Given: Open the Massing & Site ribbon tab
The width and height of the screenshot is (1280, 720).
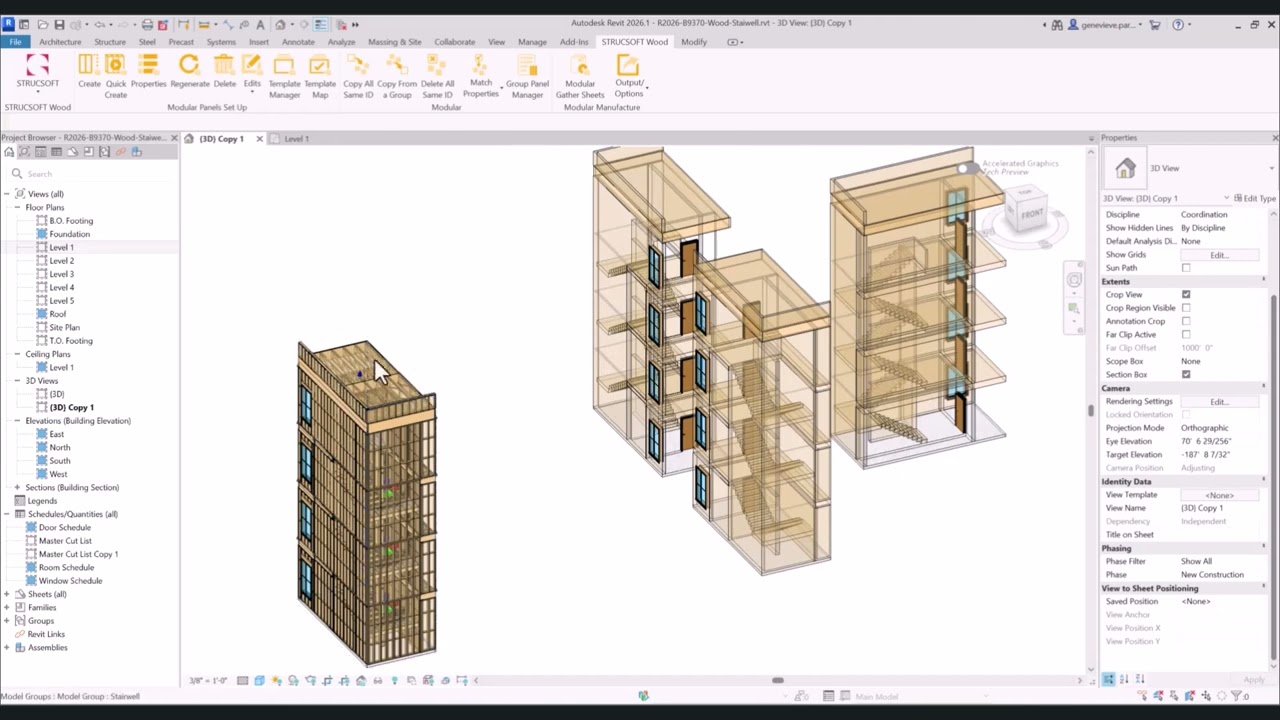Looking at the screenshot, I should tap(394, 42).
